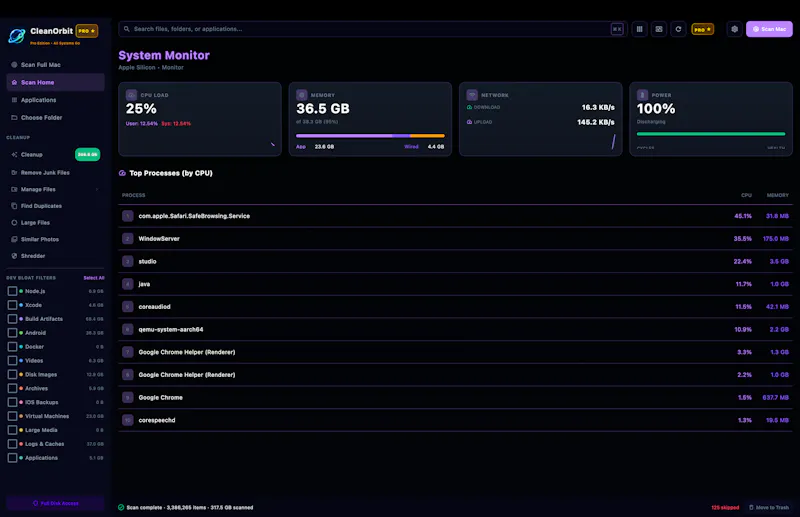The height and width of the screenshot is (517, 800).
Task: Click the memory usage bar
Action: pyautogui.click(x=370, y=136)
